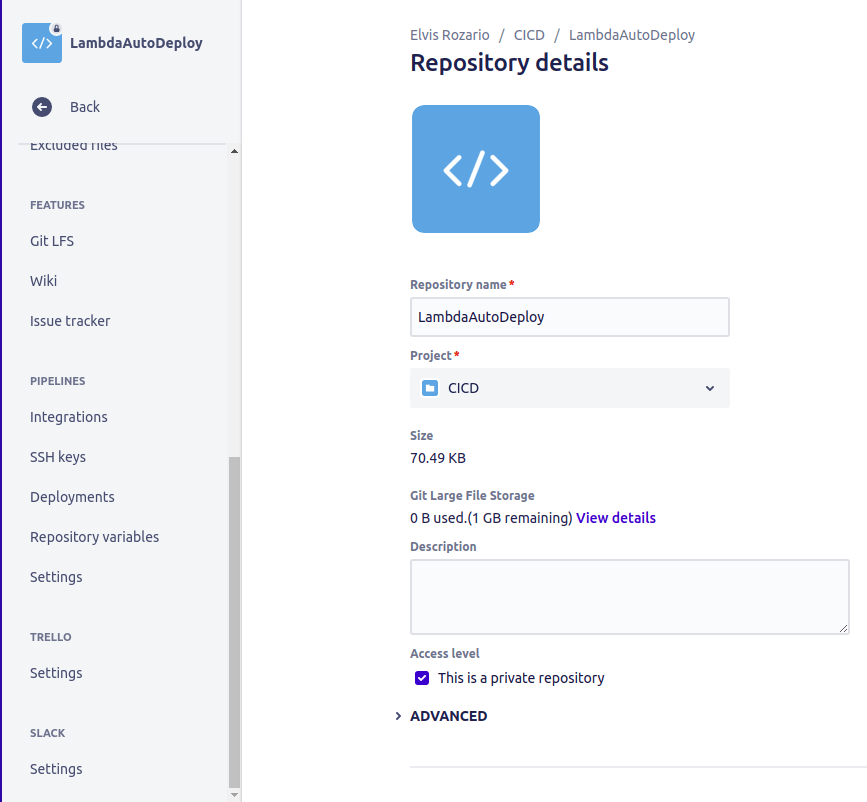Navigate to the Issue tracker
Viewport: 867px width, 802px height.
(x=70, y=321)
